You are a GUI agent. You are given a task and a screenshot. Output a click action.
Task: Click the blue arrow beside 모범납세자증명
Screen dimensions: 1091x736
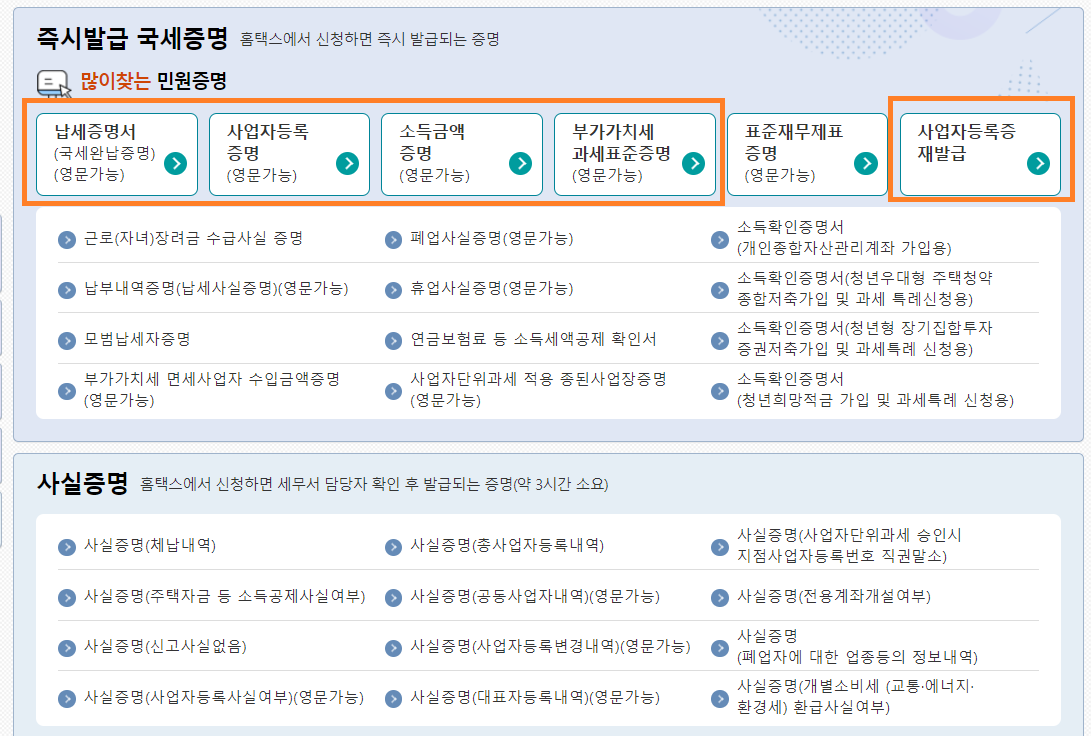[68, 340]
